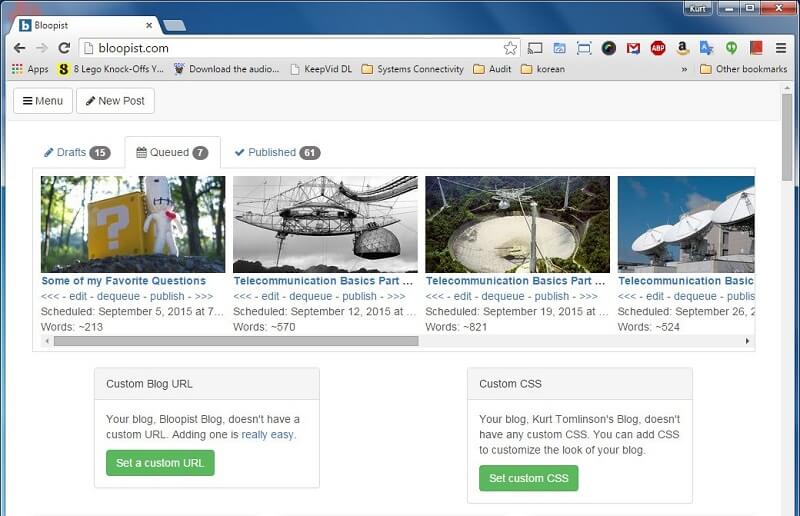
Task: Move Favorite Questions post later with >>>
Action: 204,296
